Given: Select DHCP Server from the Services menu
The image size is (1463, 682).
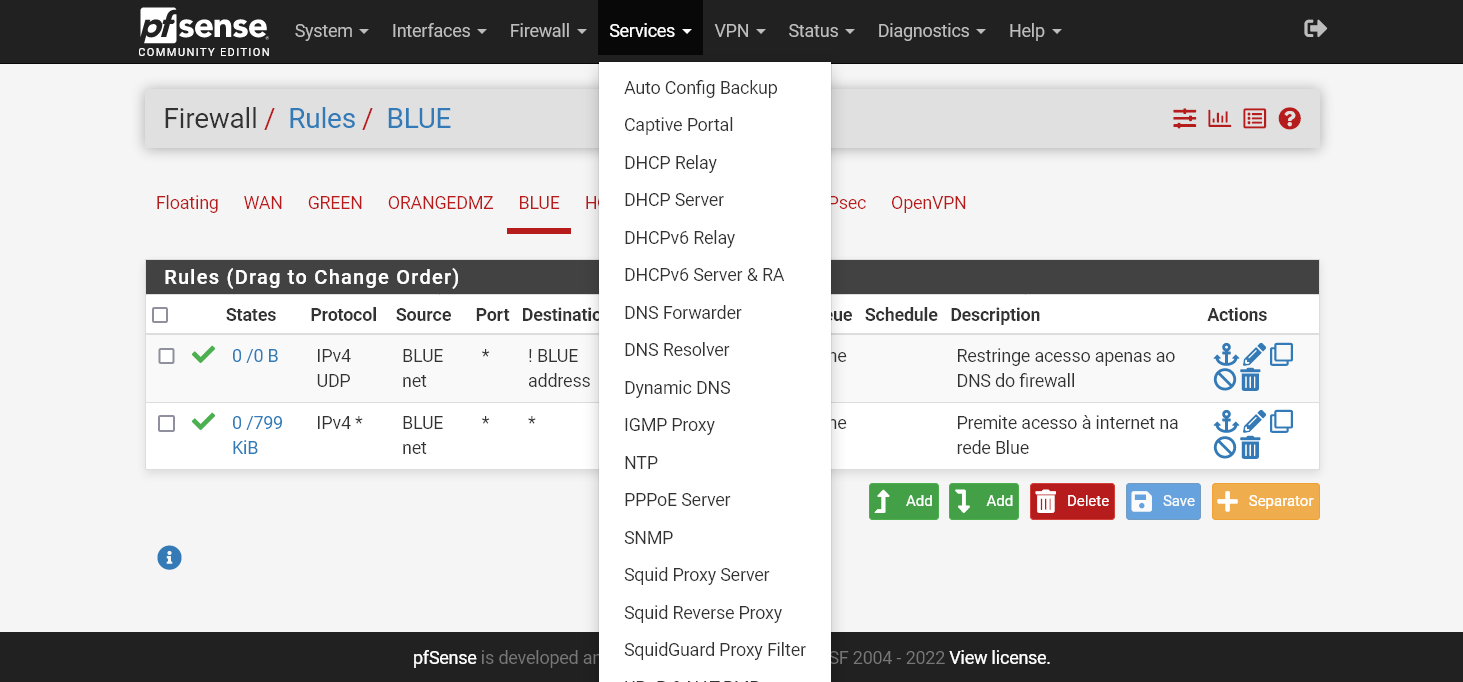Looking at the screenshot, I should 674,199.
